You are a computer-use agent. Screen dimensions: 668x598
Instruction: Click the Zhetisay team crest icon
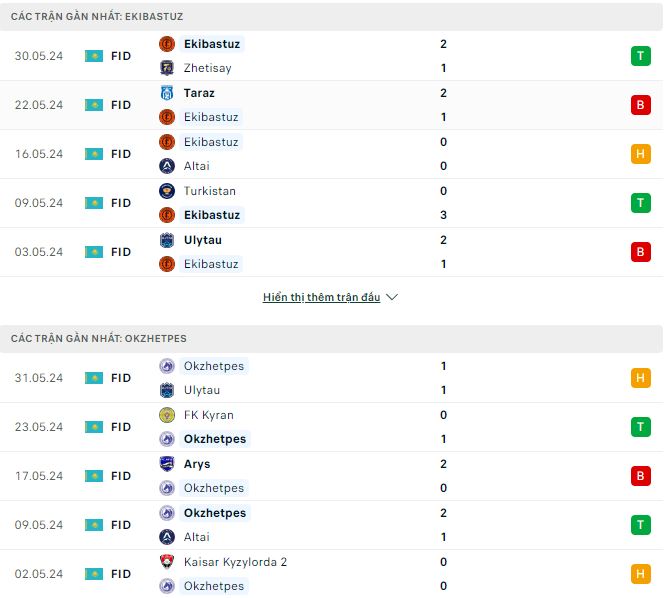point(167,68)
